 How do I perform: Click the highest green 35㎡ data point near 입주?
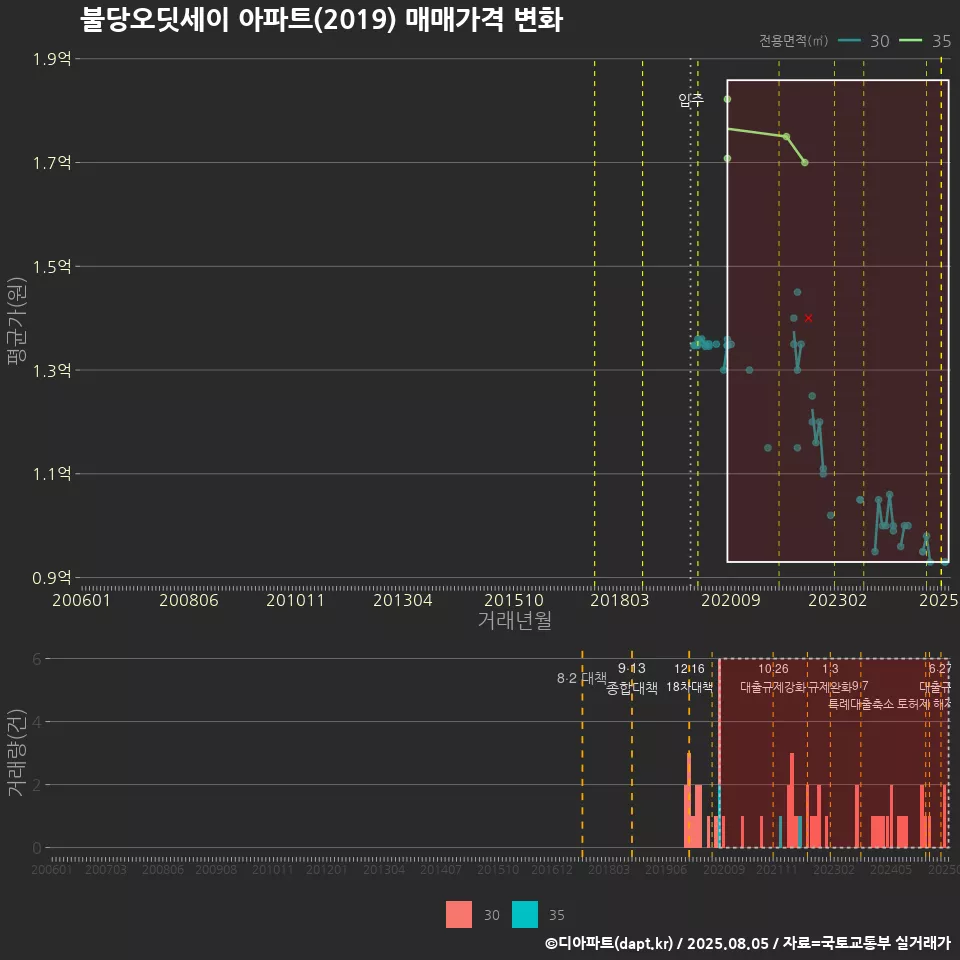(x=727, y=99)
